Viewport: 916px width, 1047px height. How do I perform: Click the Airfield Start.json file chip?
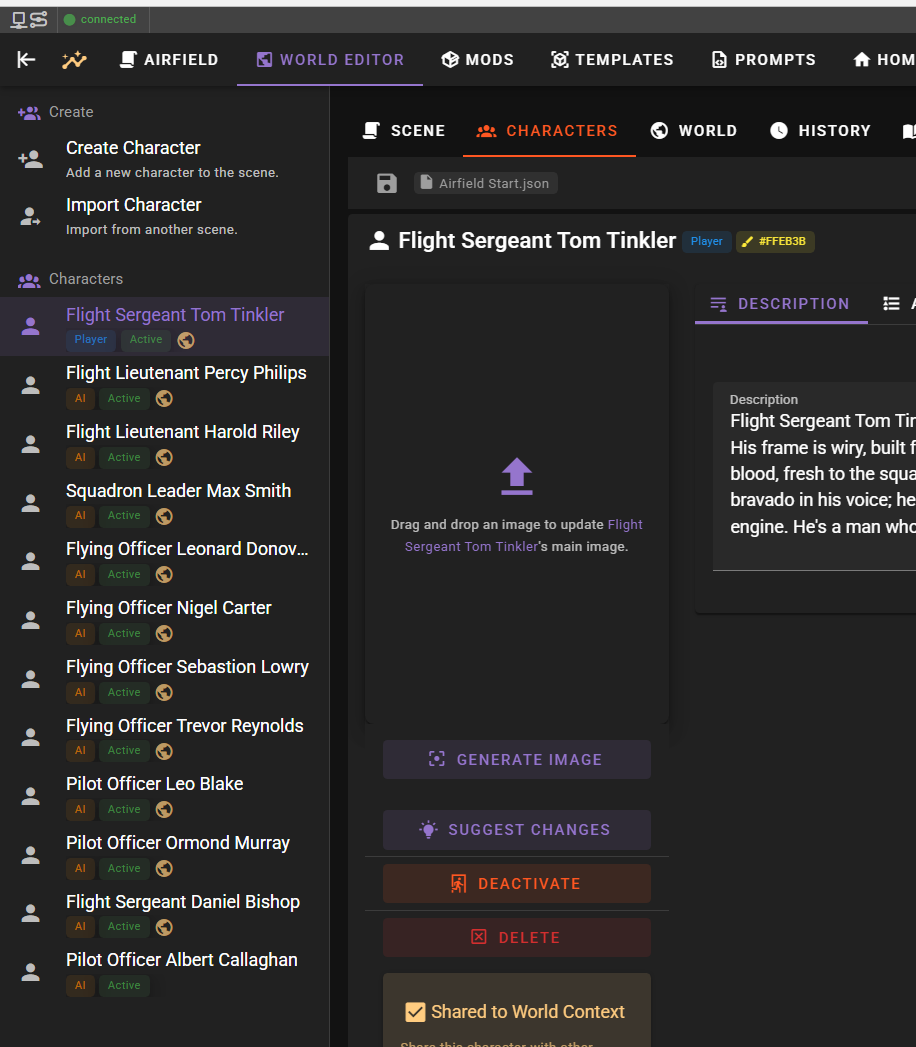tap(485, 183)
